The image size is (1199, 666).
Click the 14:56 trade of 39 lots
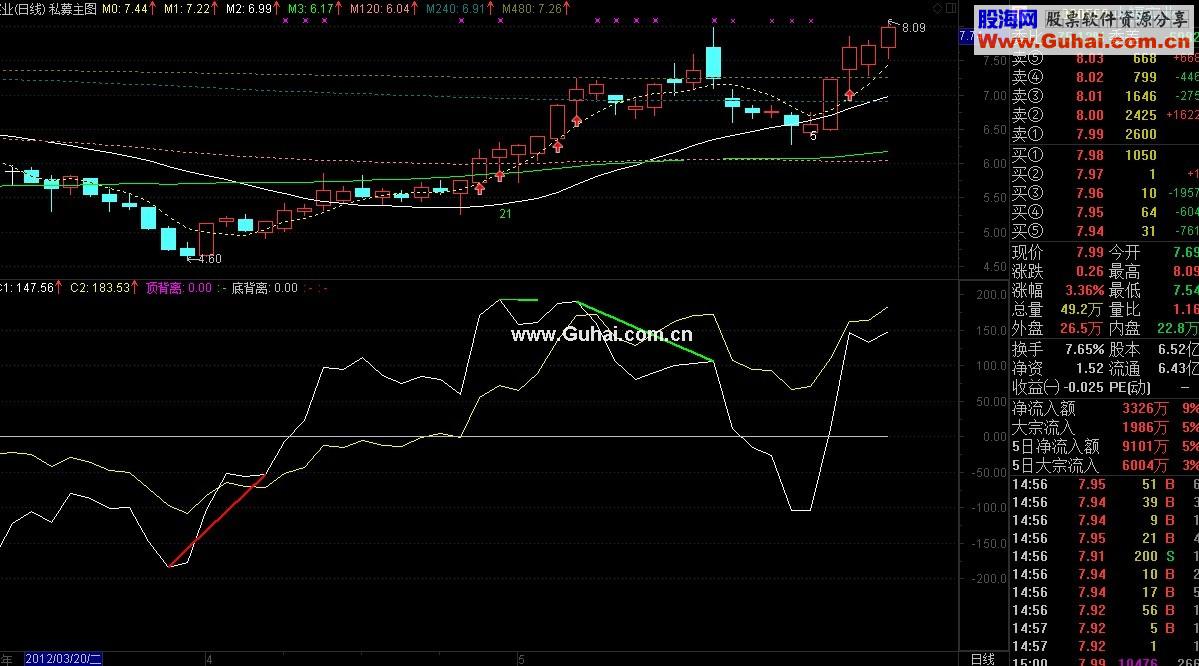1104,503
